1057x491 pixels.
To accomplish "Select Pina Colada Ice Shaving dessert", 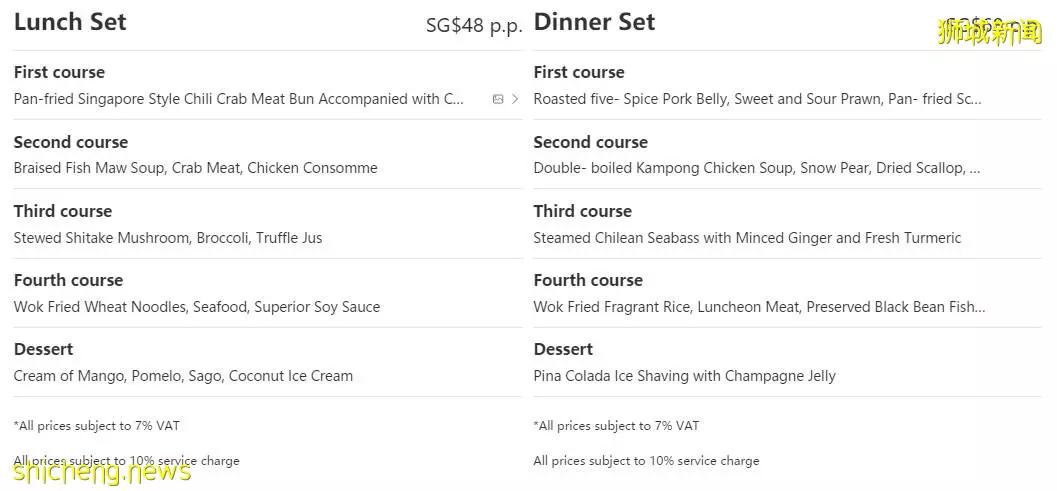I will [684, 376].
